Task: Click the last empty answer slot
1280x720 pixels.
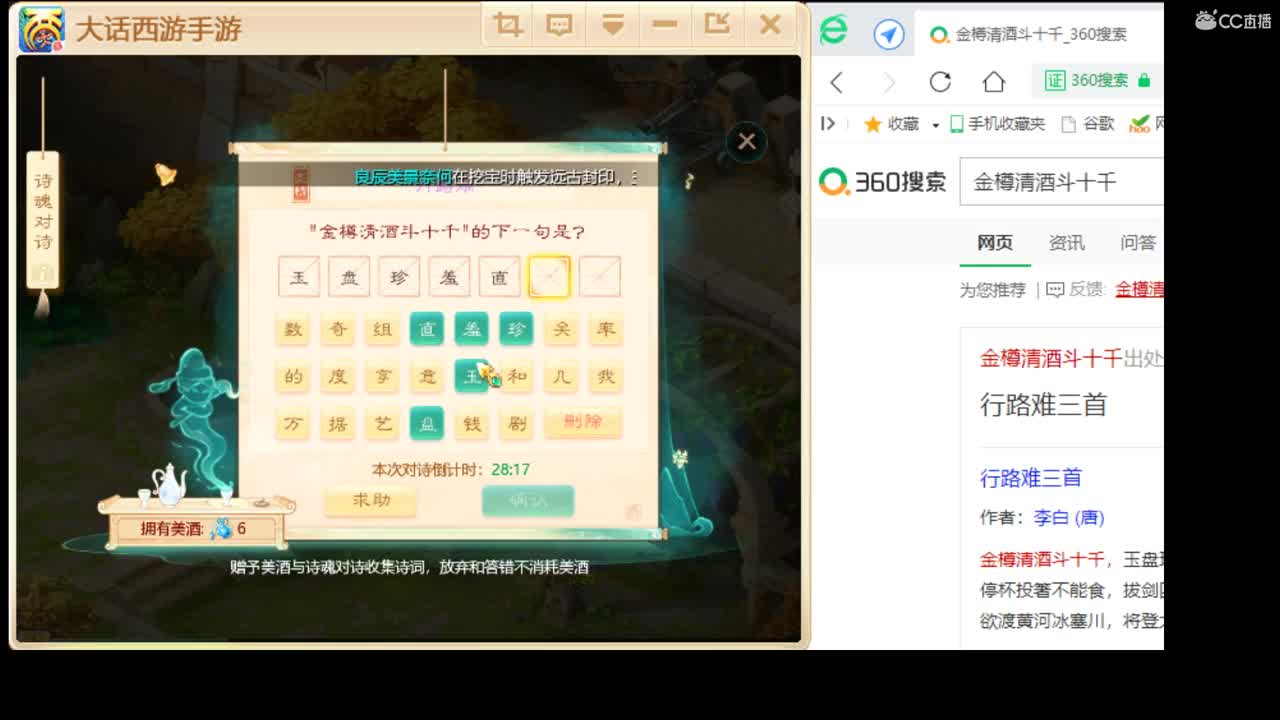Action: [599, 277]
